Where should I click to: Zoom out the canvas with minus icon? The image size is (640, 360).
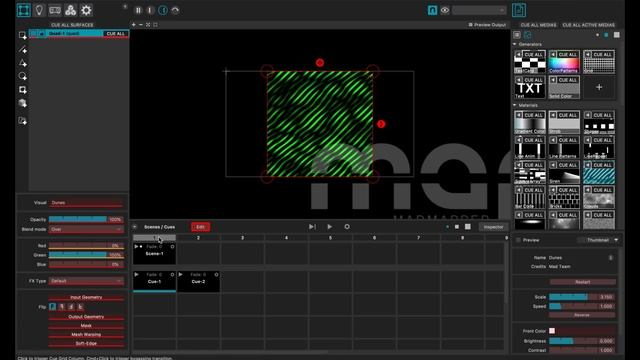coord(141,25)
